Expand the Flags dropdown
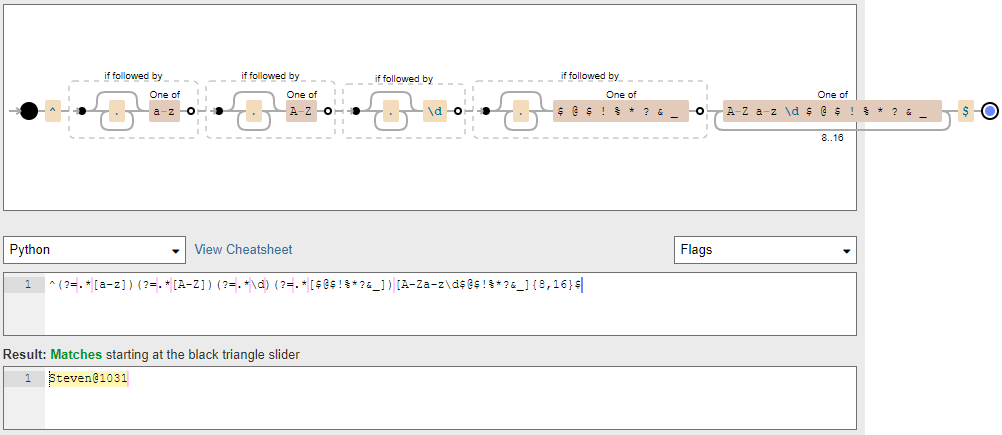 [765, 249]
